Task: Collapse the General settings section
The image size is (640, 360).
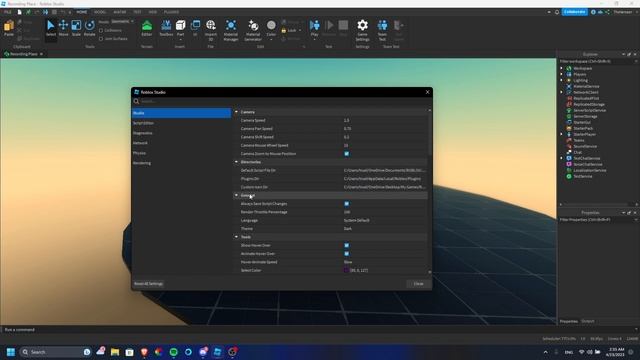Action: coord(236,196)
